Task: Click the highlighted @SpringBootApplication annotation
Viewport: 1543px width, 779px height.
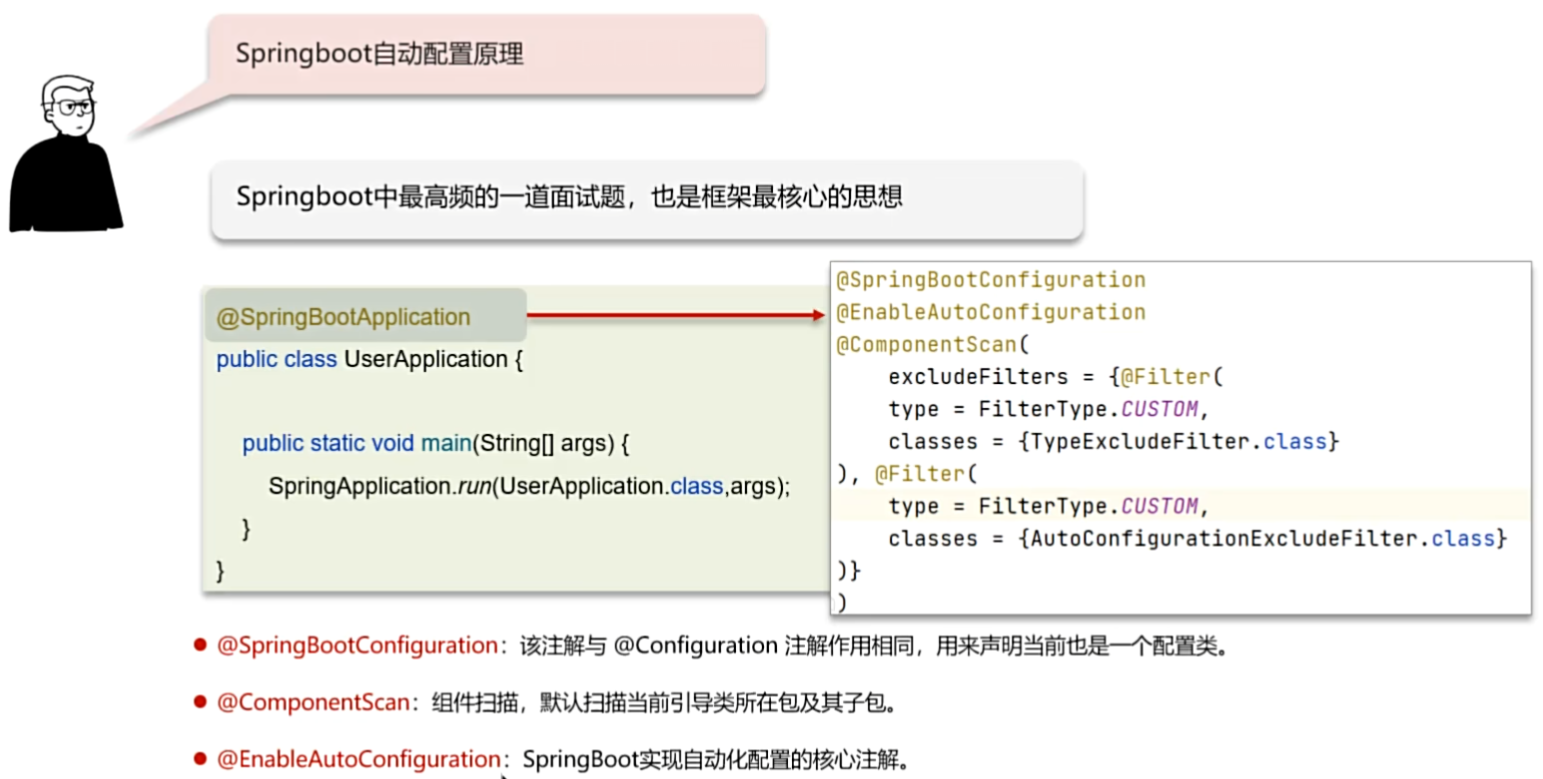Action: (x=343, y=317)
